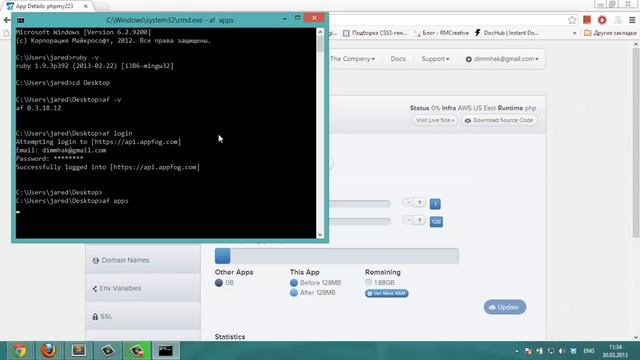Click Download Source Code button
Screen dimensions: 640x360
point(500,120)
